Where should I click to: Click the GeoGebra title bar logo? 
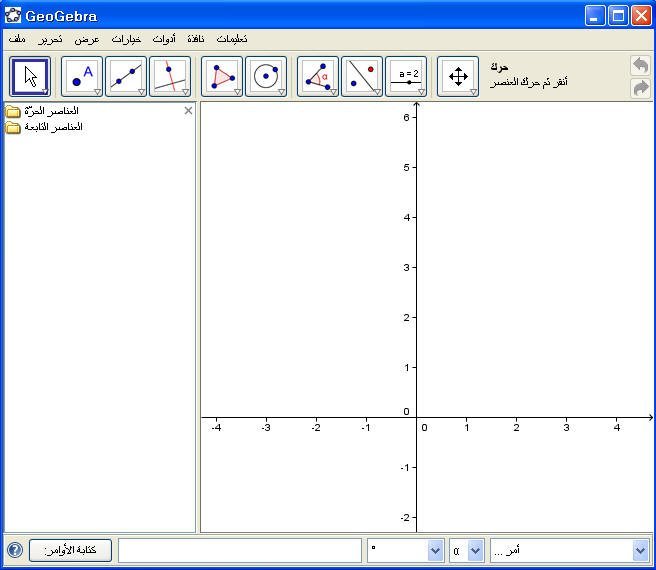(13, 16)
